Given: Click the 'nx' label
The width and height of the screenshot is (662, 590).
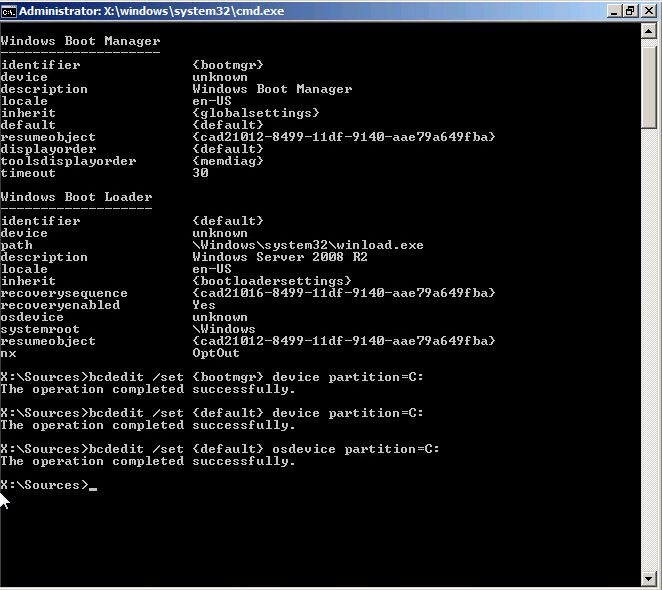Looking at the screenshot, I should tap(8, 353).
